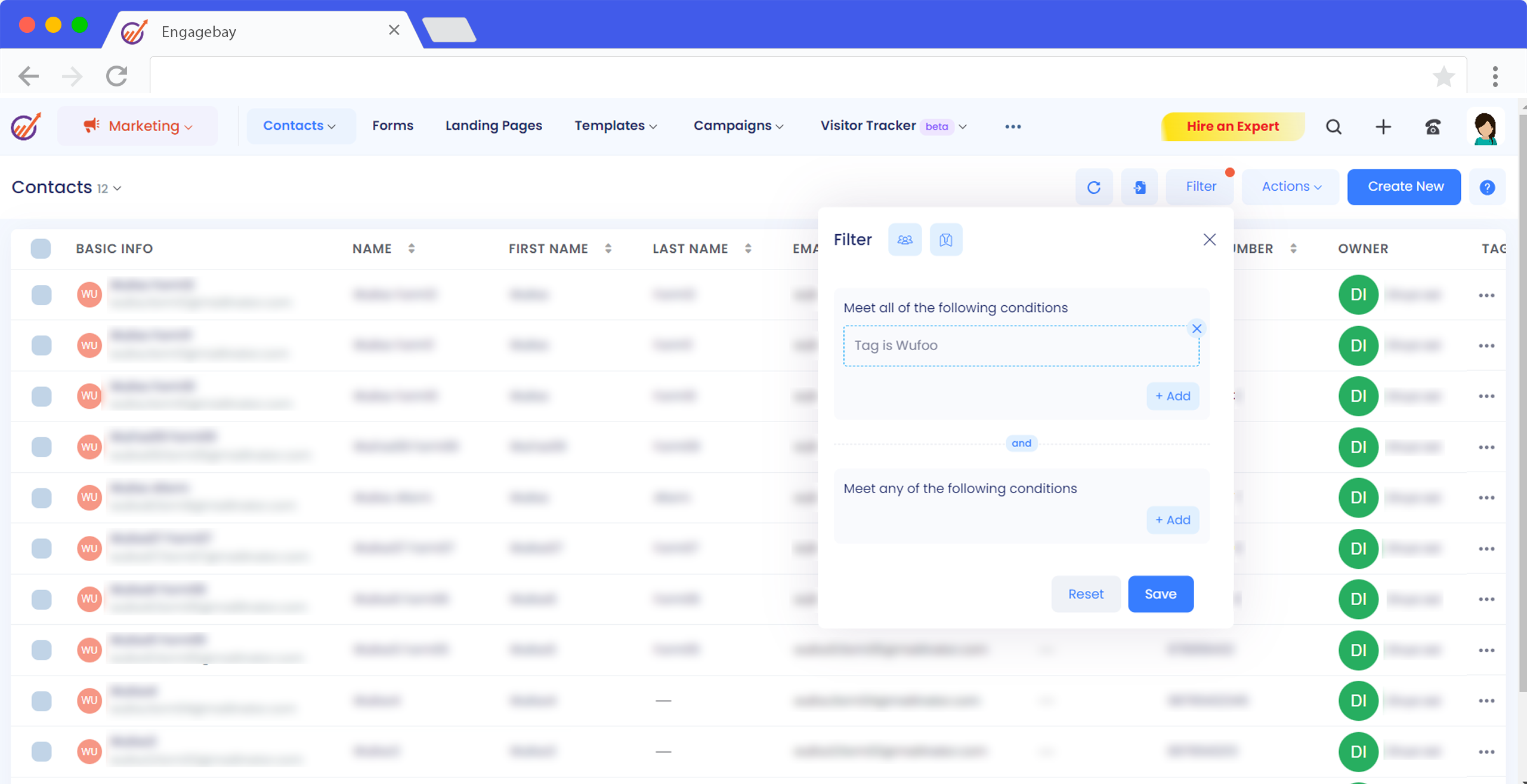Click the refresh contacts icon

(1093, 187)
